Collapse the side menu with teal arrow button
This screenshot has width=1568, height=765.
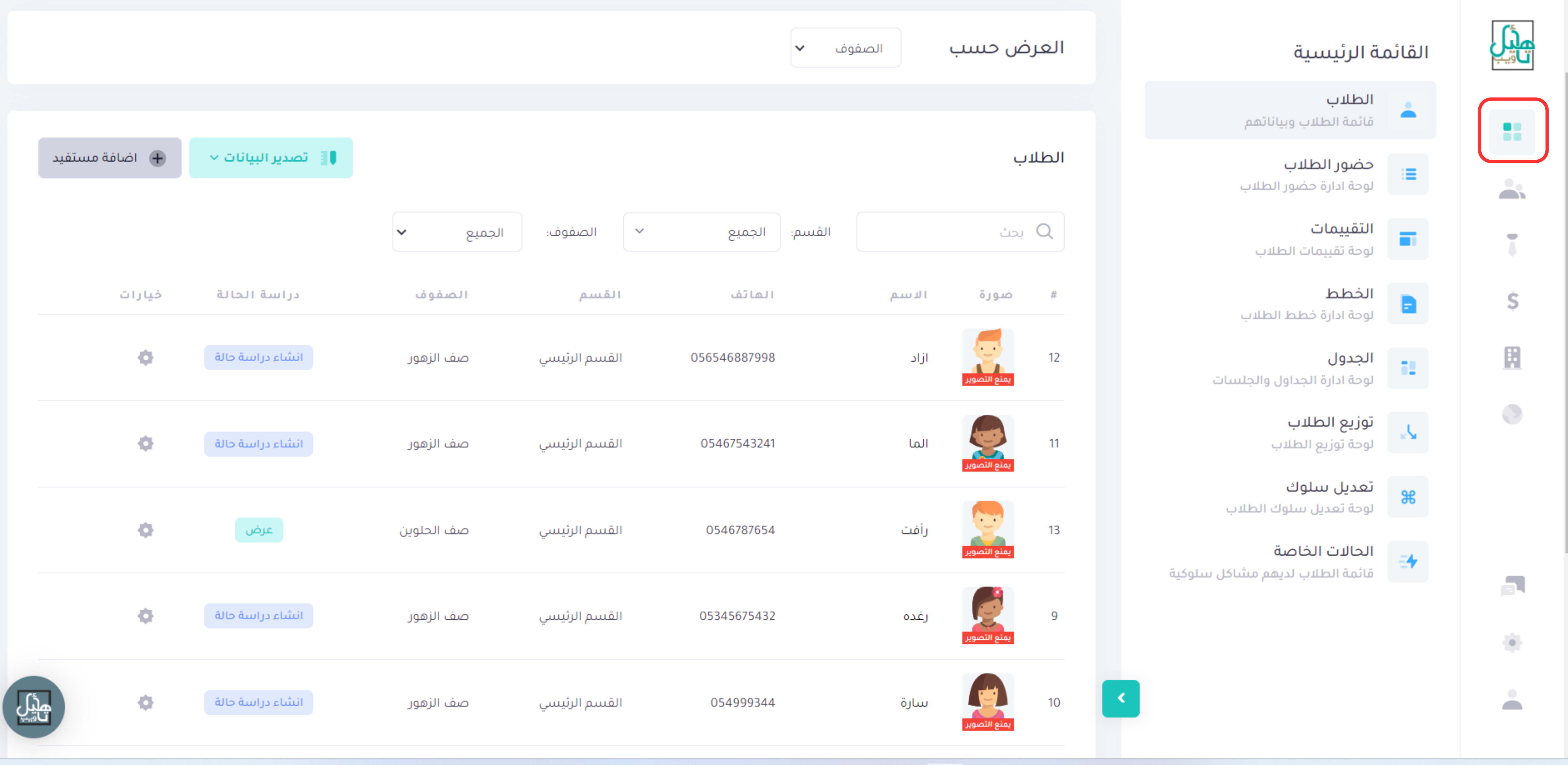1121,699
